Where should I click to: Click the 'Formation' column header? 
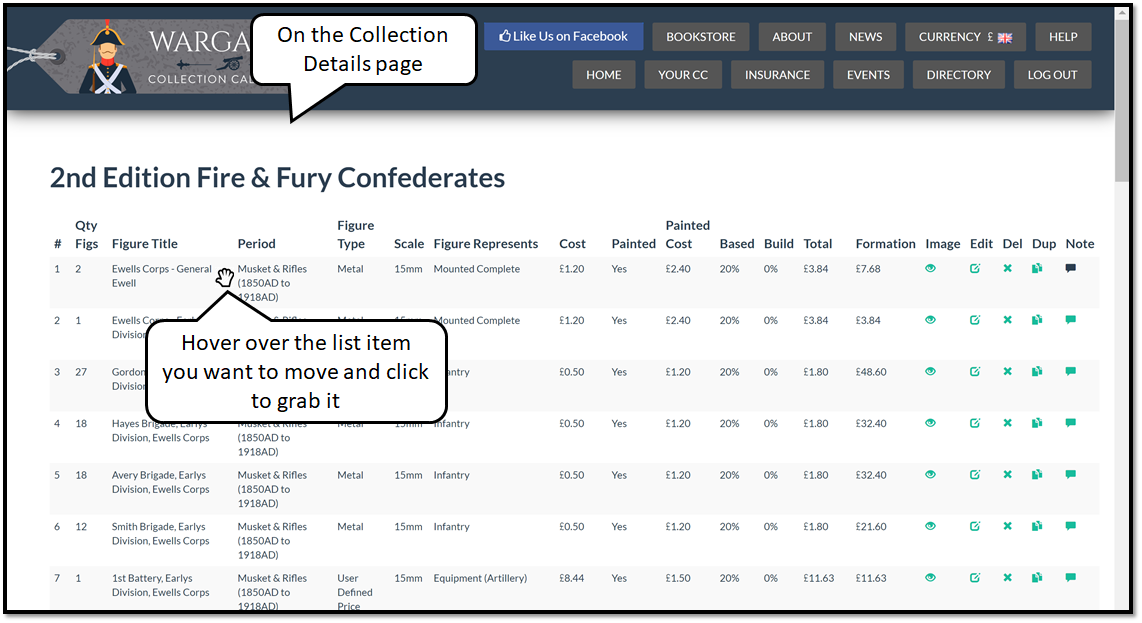[x=885, y=243]
